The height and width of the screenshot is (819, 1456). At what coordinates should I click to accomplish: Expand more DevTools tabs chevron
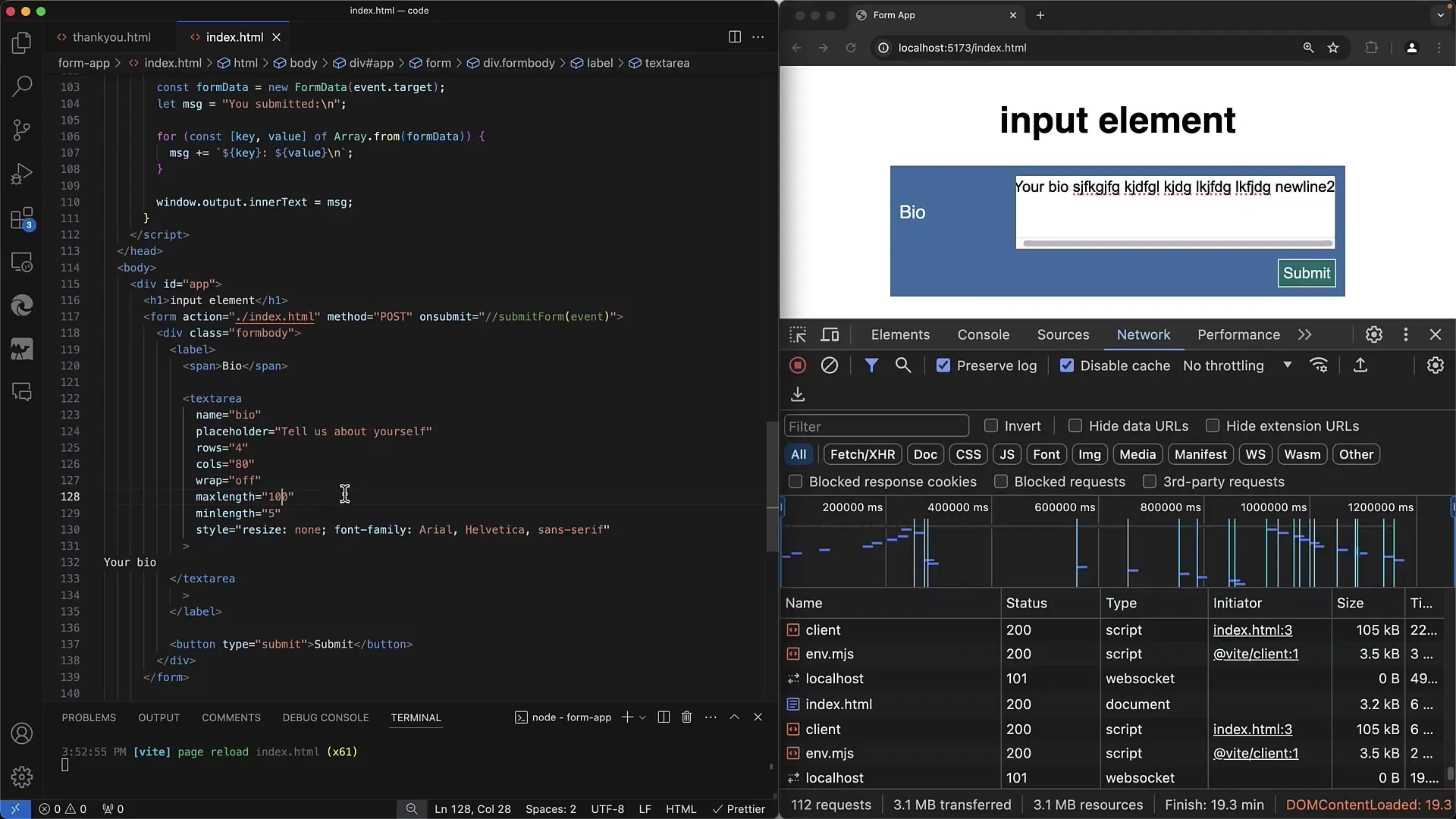(x=1304, y=334)
